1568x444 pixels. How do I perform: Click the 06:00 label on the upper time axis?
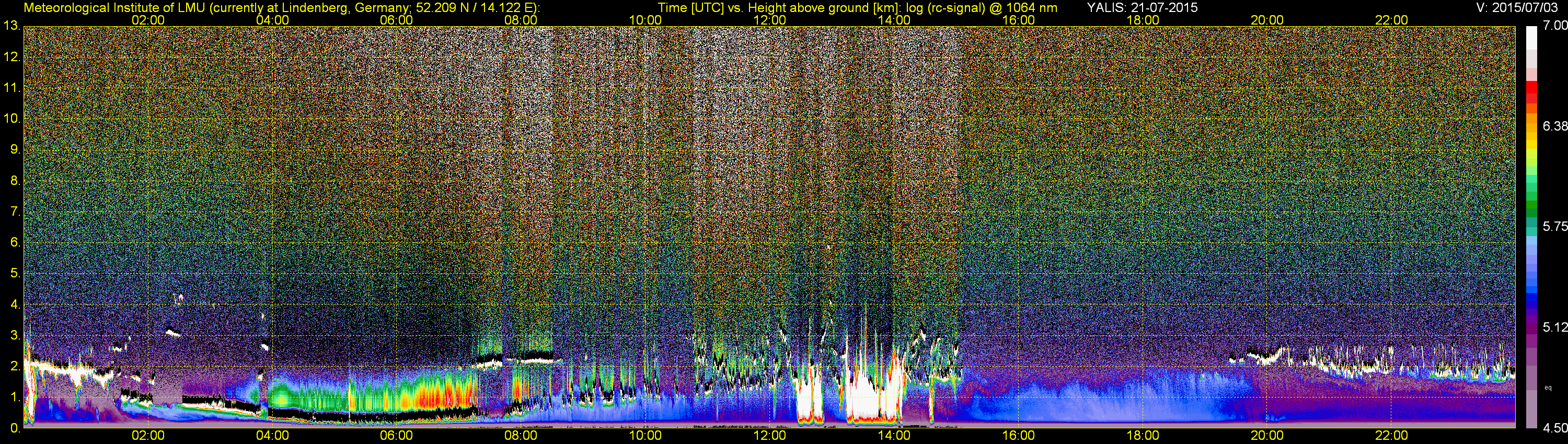396,20
